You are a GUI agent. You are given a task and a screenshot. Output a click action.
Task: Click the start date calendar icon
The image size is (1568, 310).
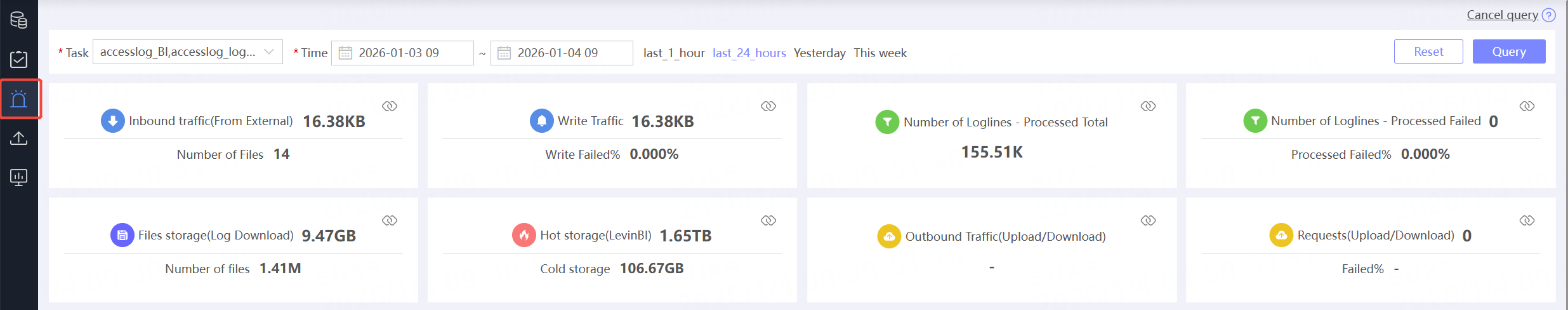(345, 53)
